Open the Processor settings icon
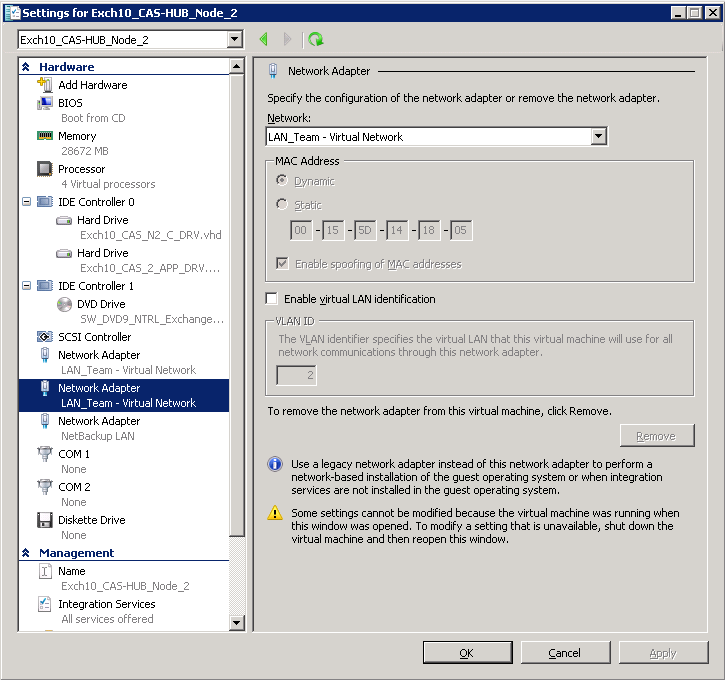 point(45,169)
